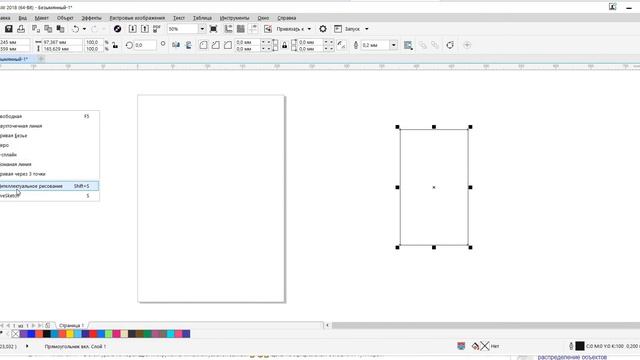This screenshot has width=640, height=360.
Task: Click the object width field 97,367 мм
Action: [x=62, y=42]
